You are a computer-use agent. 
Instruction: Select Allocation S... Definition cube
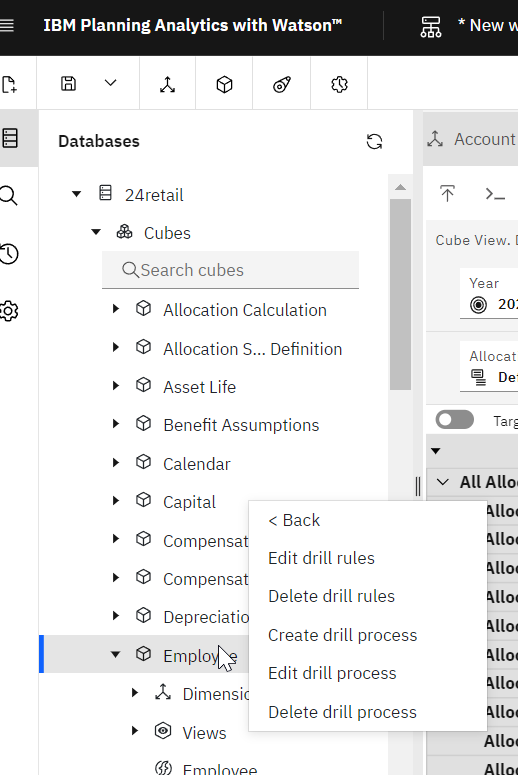tap(253, 349)
